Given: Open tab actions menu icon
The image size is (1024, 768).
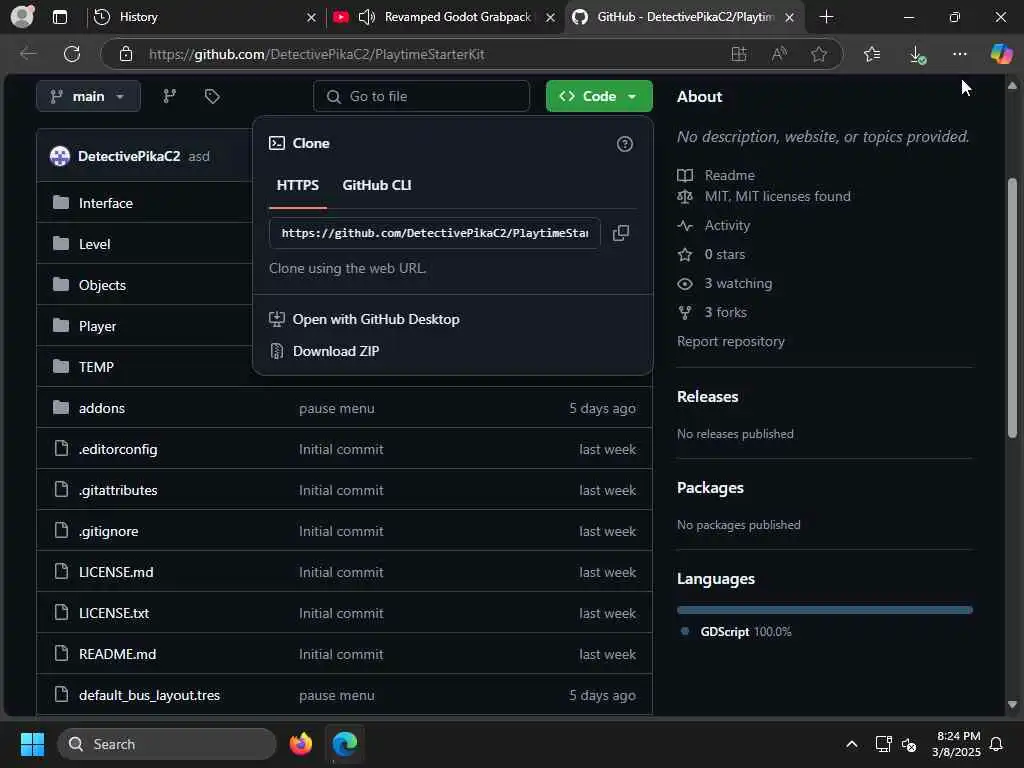Looking at the screenshot, I should pos(59,17).
